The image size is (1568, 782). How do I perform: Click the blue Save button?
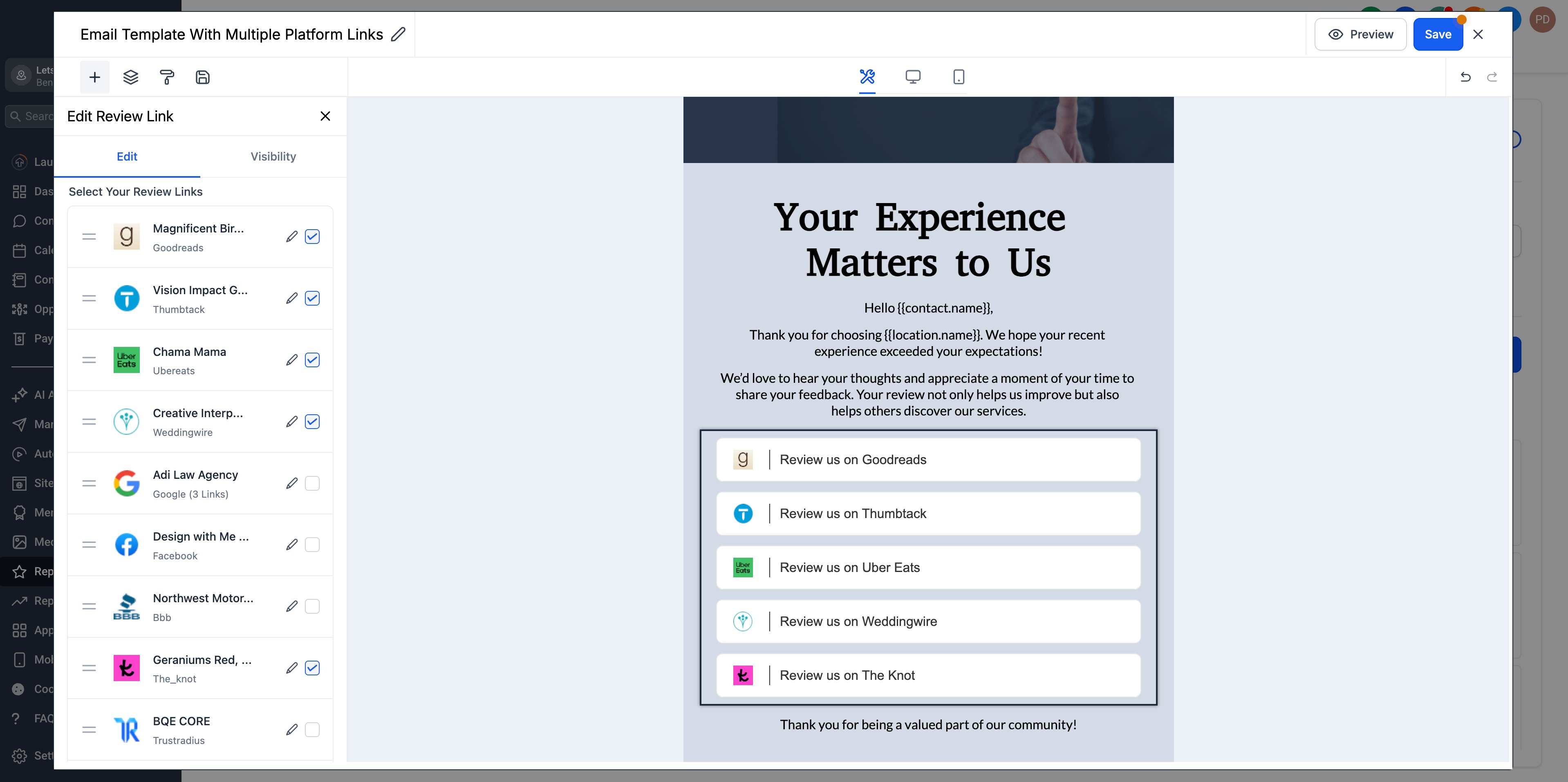1438,35
